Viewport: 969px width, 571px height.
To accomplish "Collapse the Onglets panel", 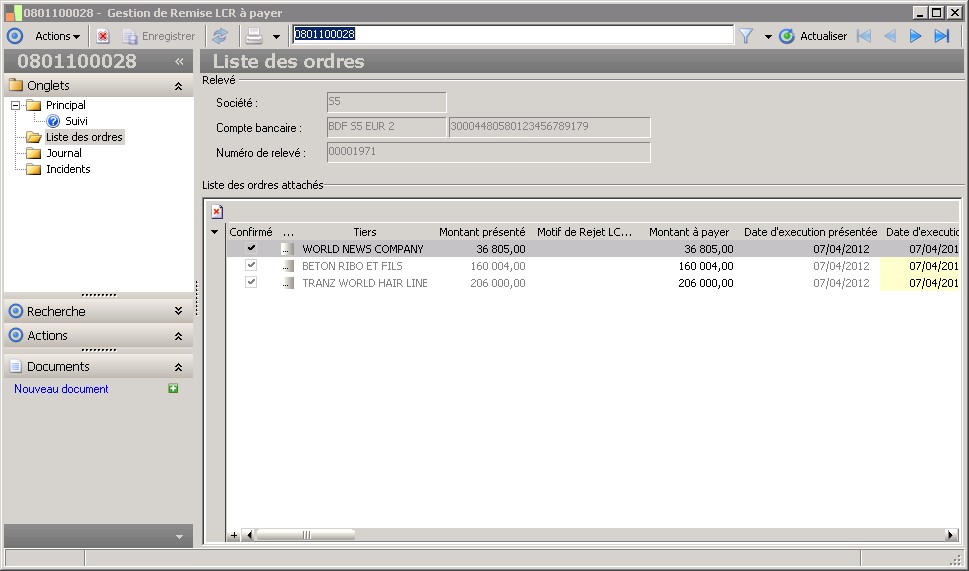I will tap(179, 86).
